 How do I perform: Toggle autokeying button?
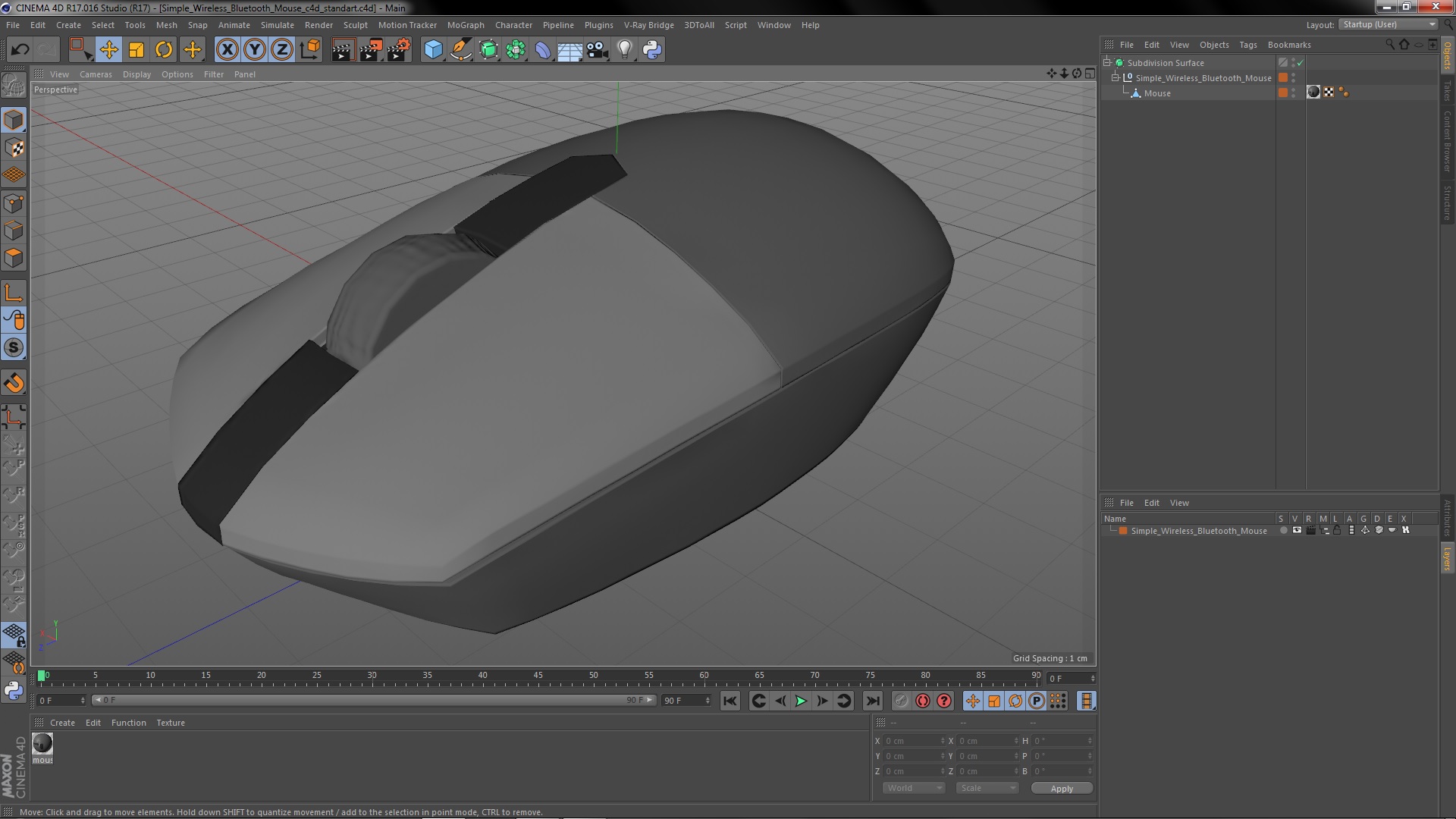[x=922, y=701]
